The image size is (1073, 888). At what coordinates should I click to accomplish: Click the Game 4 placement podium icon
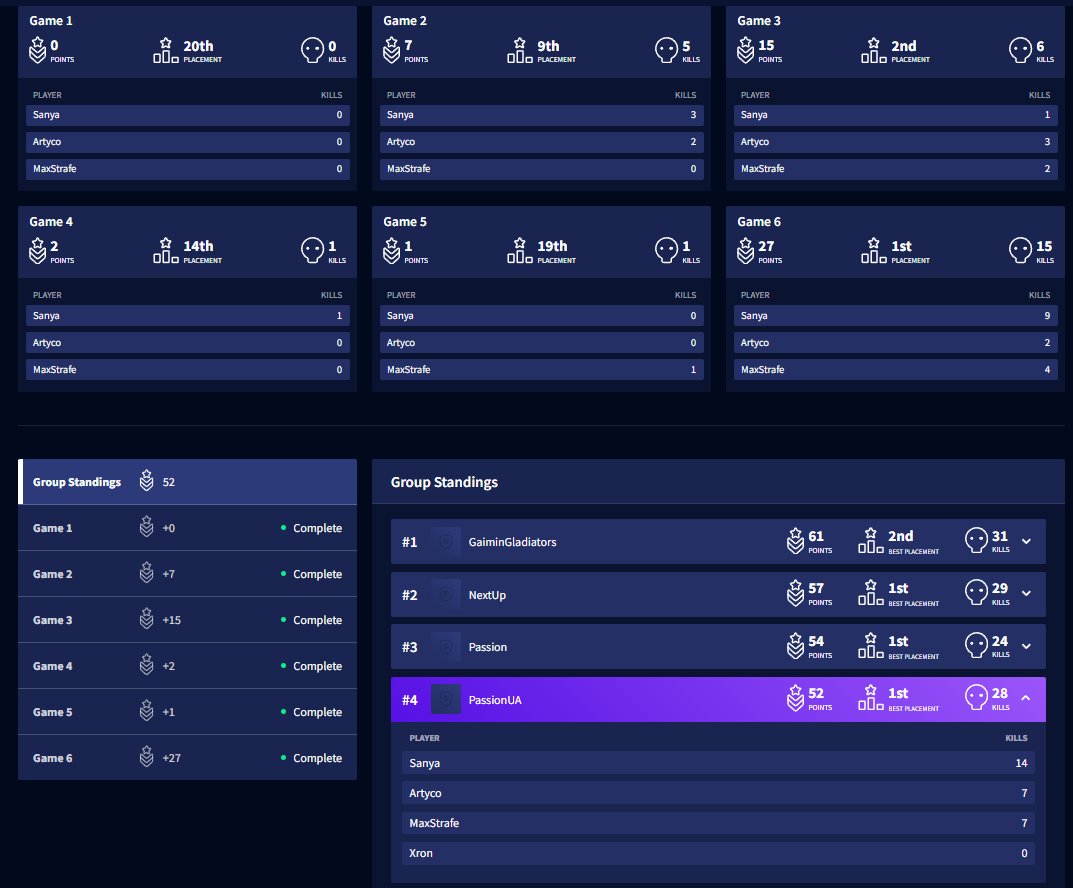pyautogui.click(x=166, y=250)
